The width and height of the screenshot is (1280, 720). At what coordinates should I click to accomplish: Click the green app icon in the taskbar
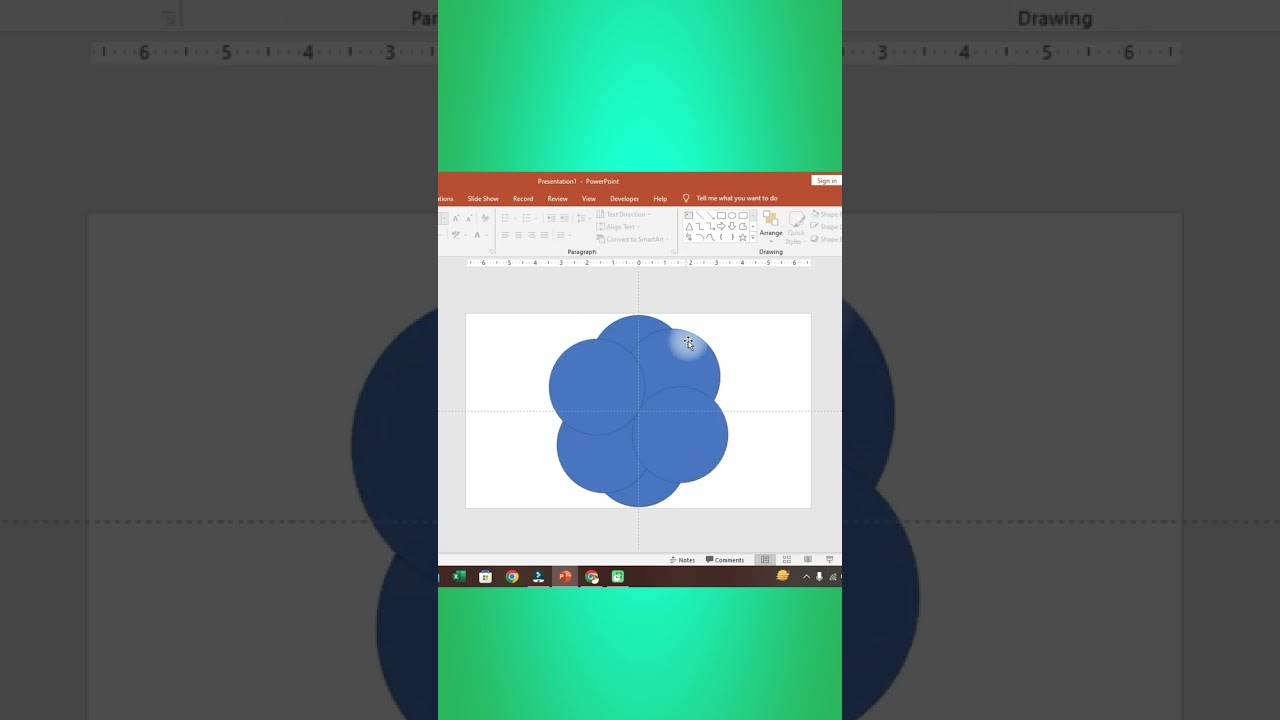618,576
